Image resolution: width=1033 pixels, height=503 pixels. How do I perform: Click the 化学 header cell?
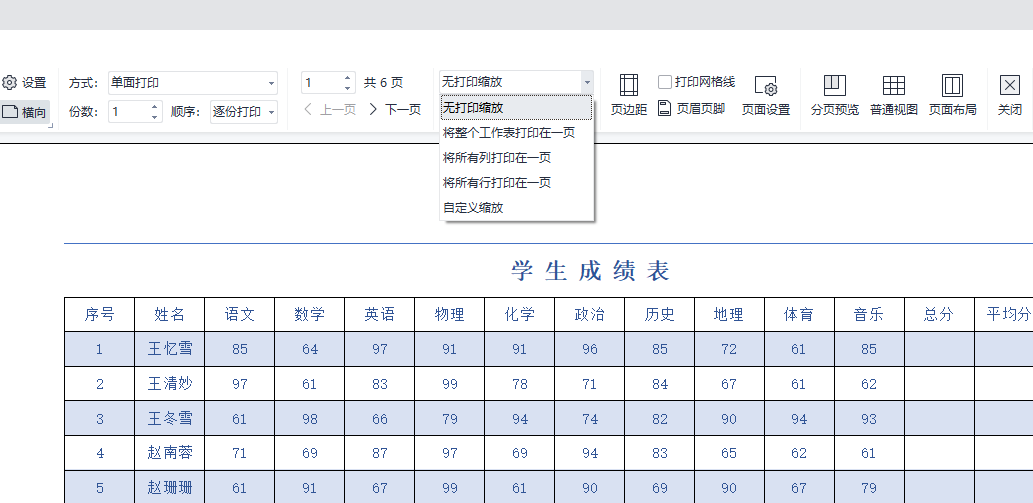click(520, 315)
